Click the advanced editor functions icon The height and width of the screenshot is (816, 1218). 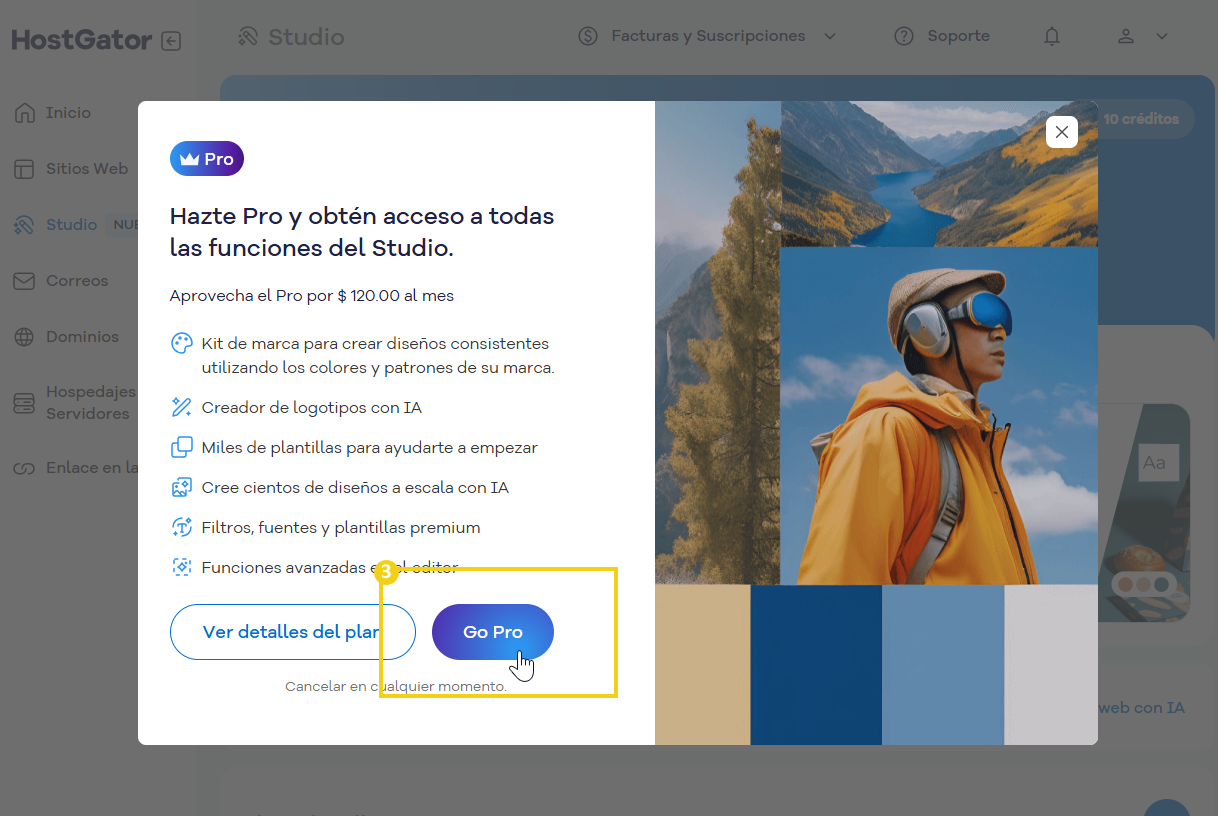tap(182, 567)
